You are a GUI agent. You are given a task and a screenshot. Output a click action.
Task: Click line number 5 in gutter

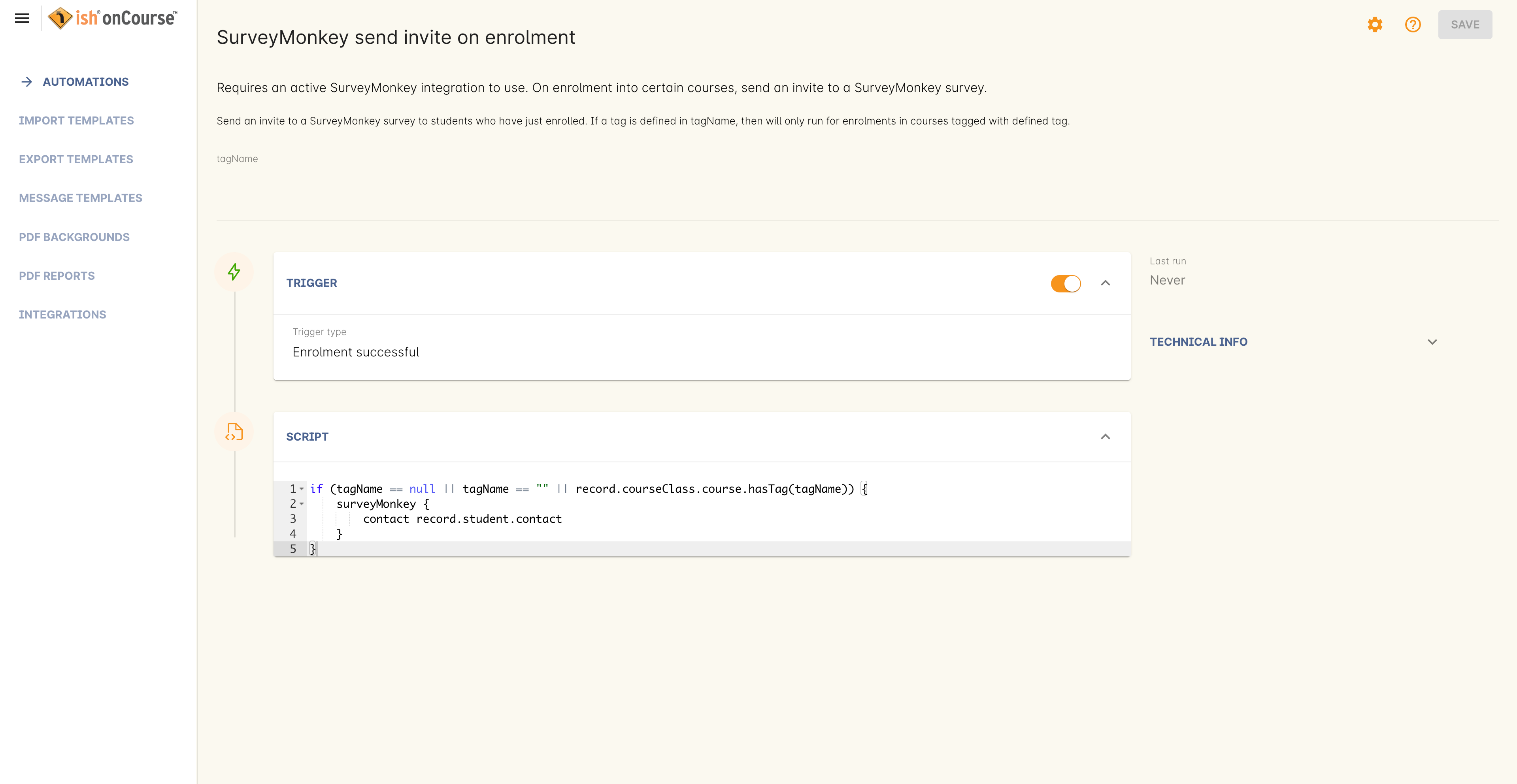[292, 549]
